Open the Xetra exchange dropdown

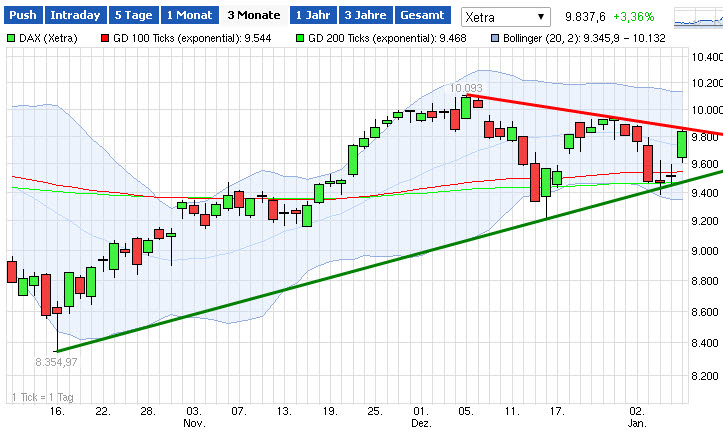click(x=506, y=17)
